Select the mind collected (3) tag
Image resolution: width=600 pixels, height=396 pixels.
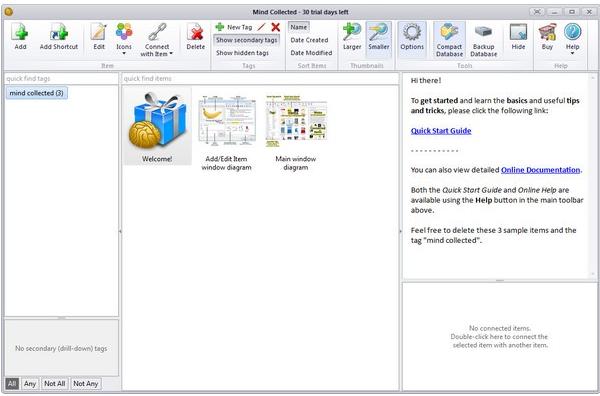pyautogui.click(x=37, y=93)
